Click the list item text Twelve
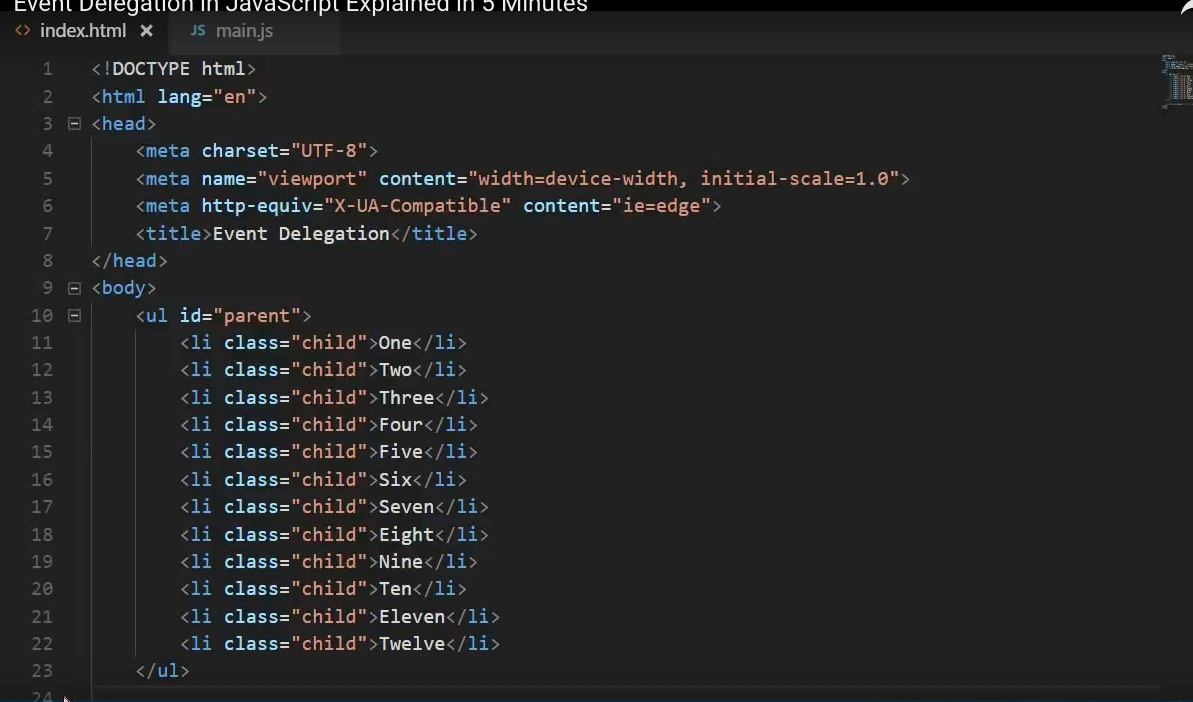This screenshot has height=702, width=1193. (412, 644)
